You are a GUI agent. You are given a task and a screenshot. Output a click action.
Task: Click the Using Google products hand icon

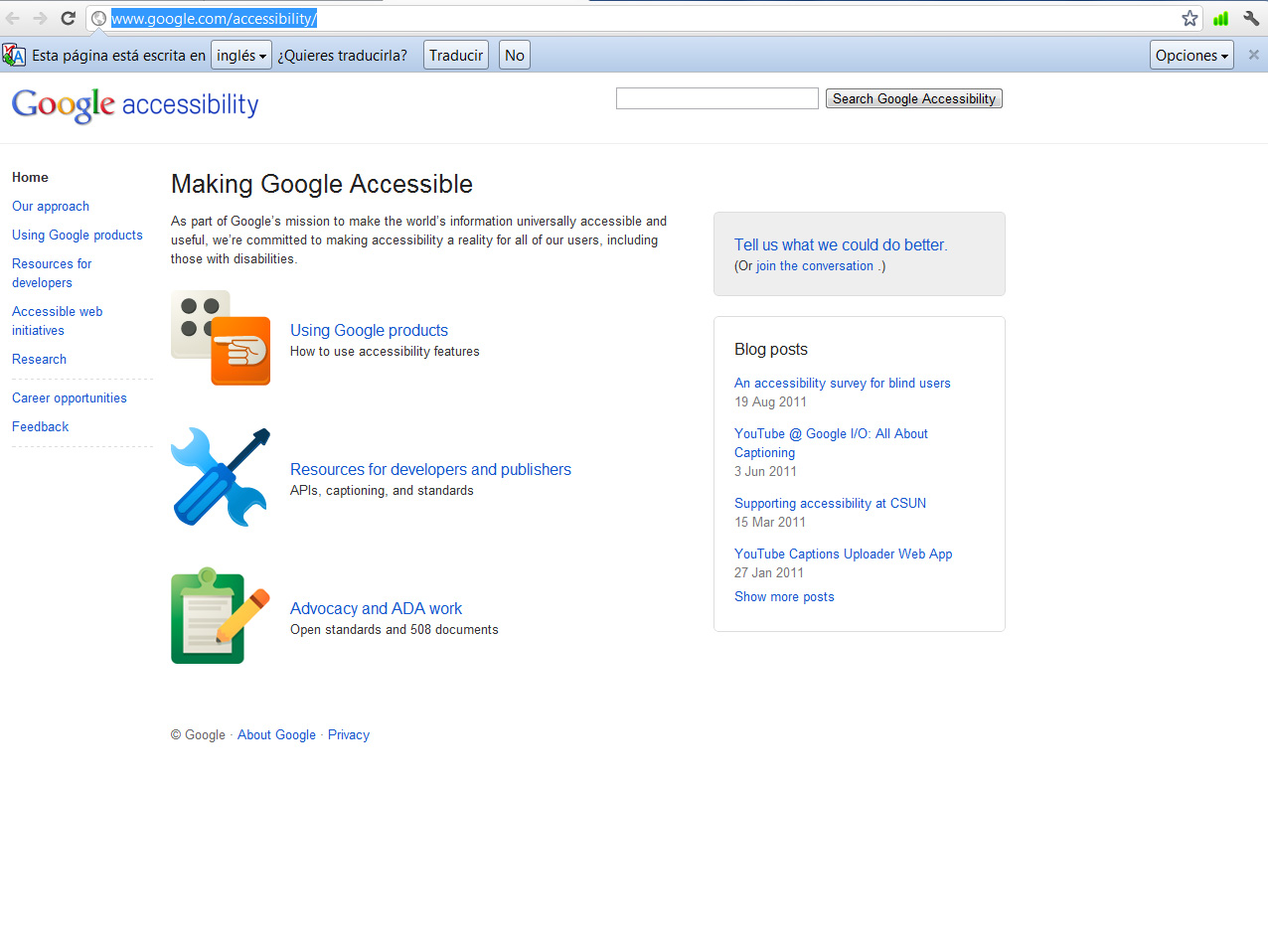[x=221, y=338]
